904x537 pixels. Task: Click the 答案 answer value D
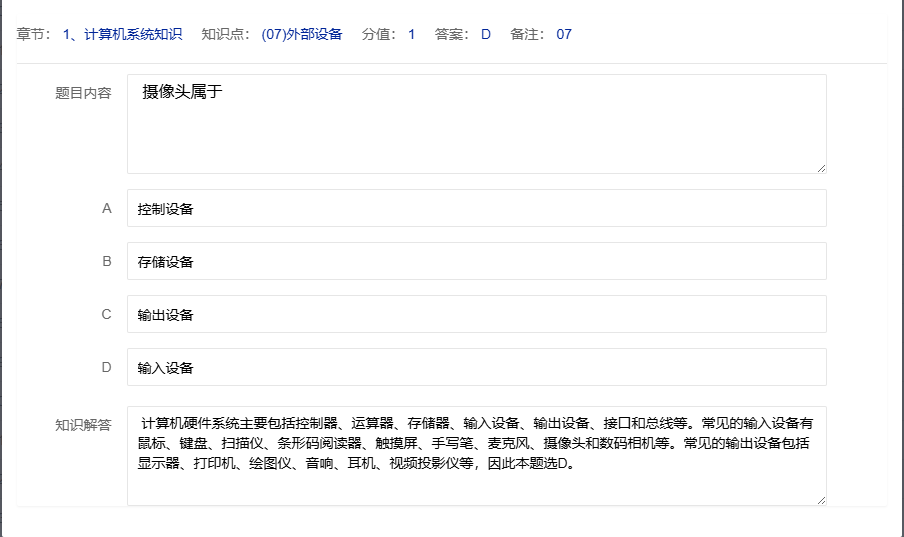coord(486,34)
